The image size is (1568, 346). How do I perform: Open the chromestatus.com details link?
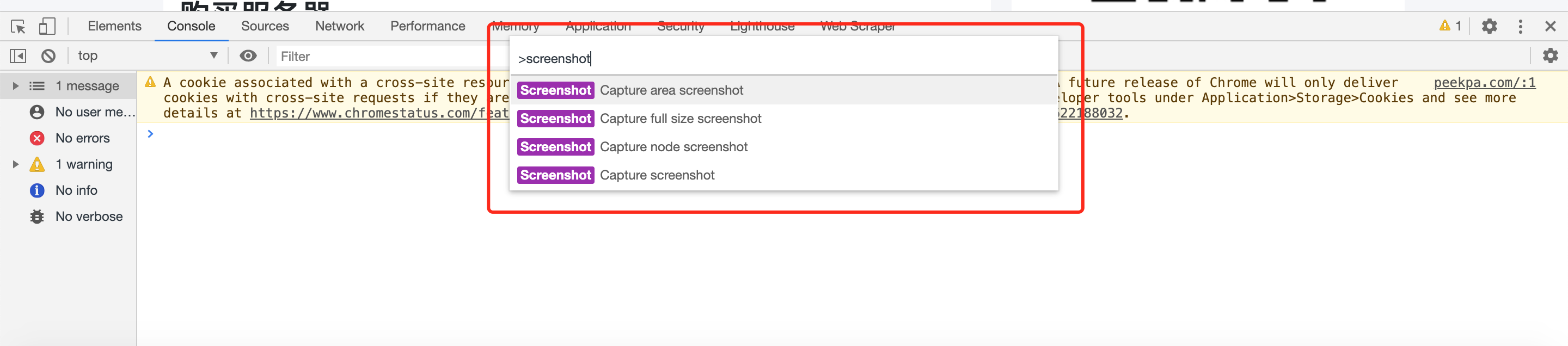(378, 113)
